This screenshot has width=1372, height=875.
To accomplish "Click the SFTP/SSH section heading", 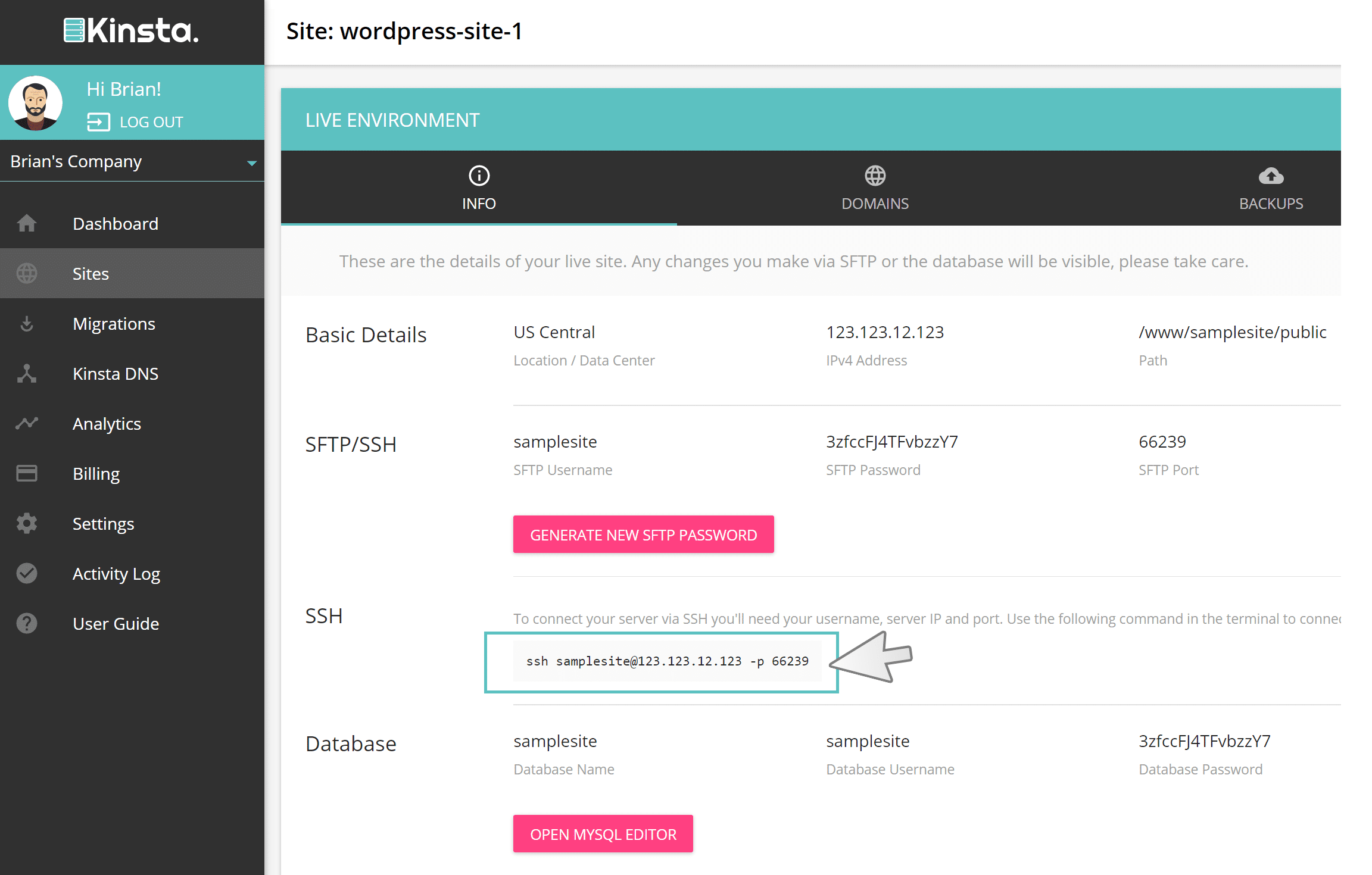I will (351, 444).
